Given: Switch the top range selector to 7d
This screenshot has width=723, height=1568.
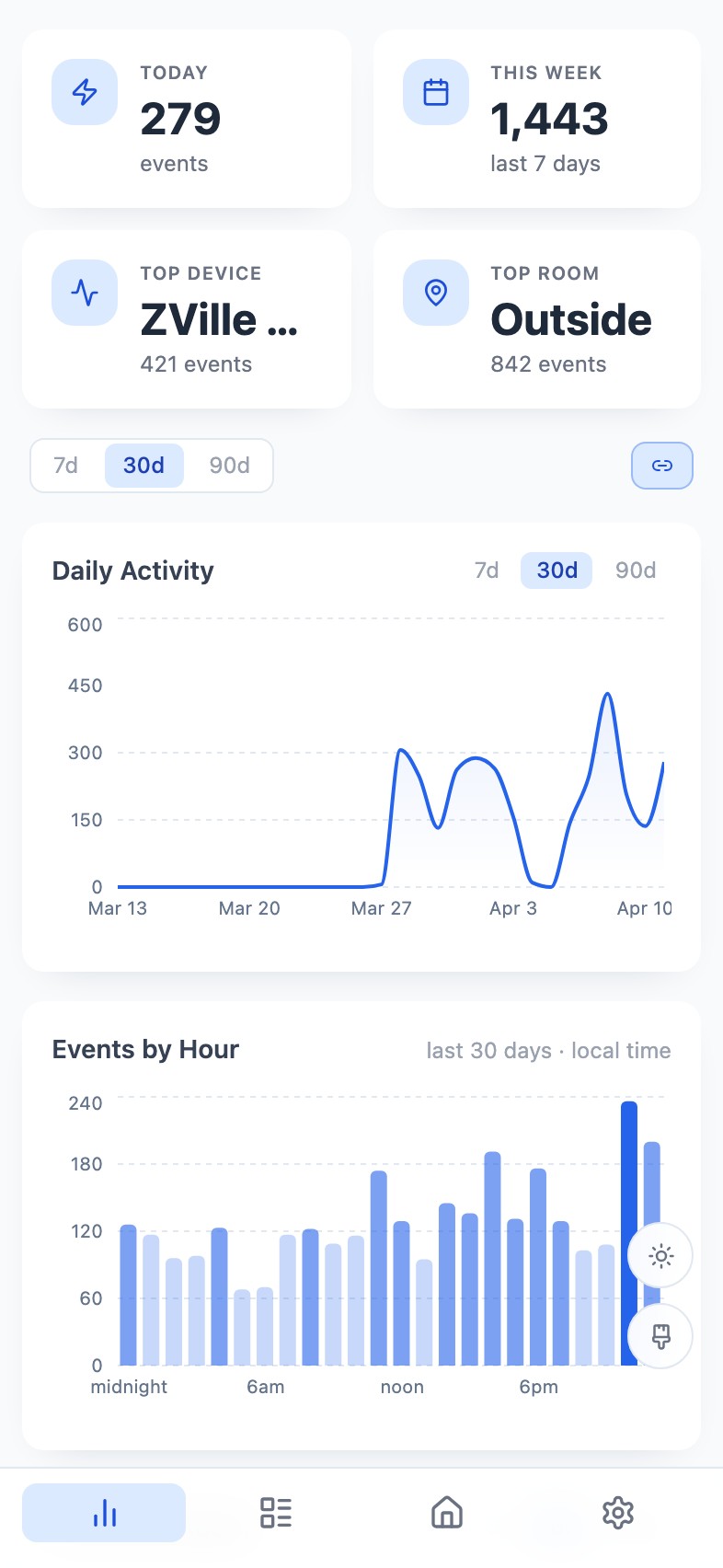Looking at the screenshot, I should 65,466.
